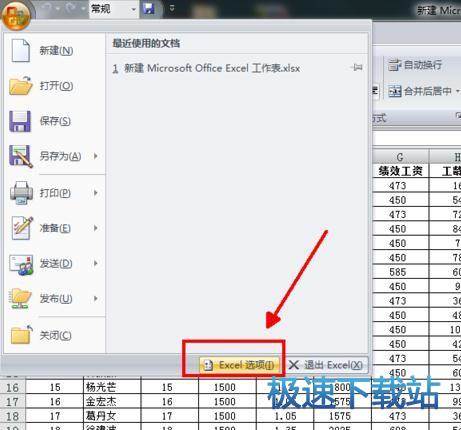Select row 17 header
461x430 pixels.
13,402
